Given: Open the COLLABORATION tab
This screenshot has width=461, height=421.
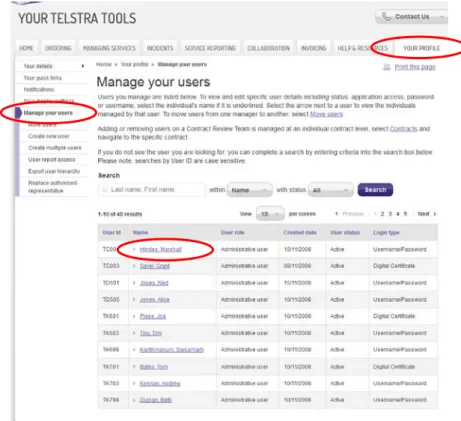Looking at the screenshot, I should pyautogui.click(x=268, y=48).
